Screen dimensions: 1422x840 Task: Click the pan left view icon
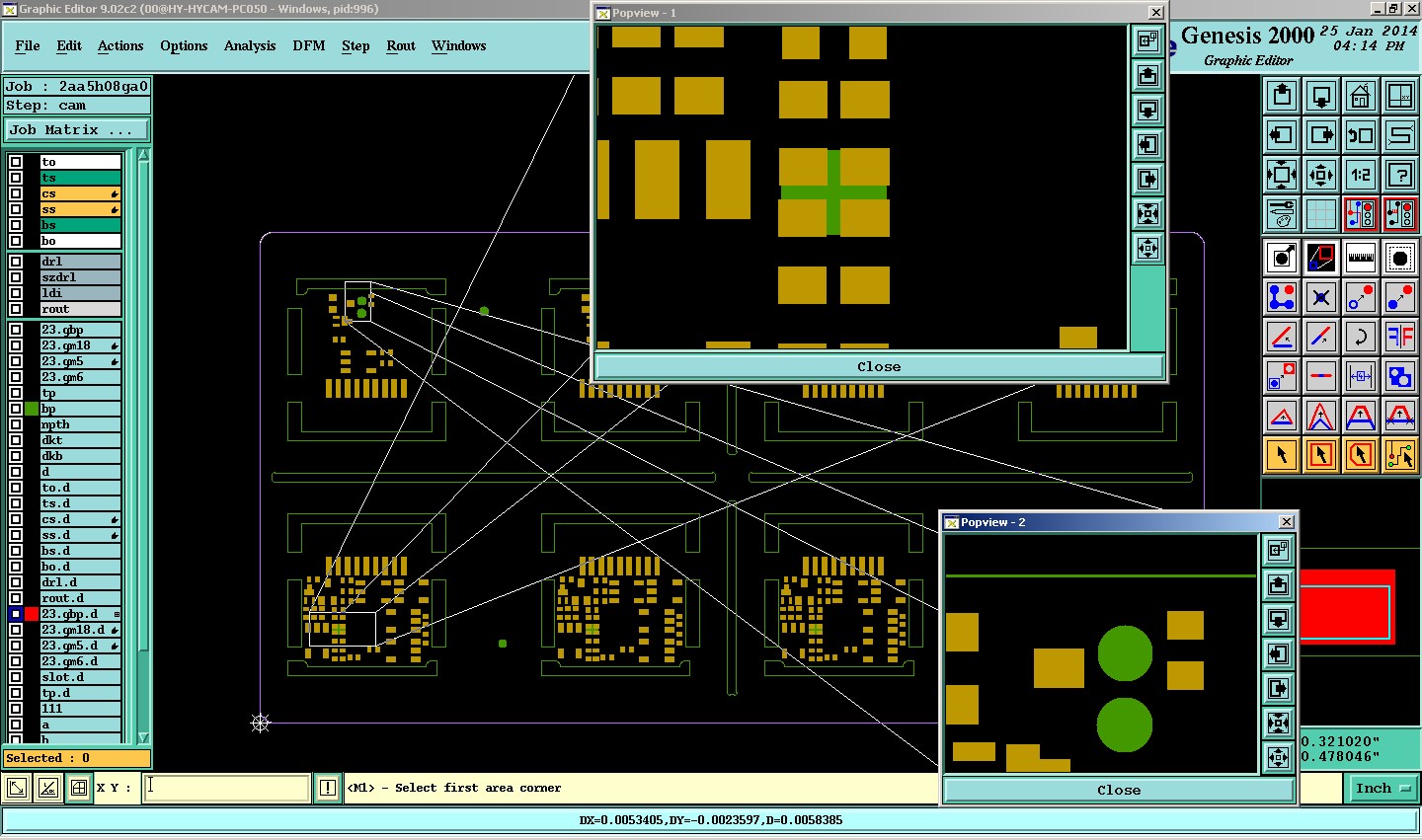click(1282, 135)
